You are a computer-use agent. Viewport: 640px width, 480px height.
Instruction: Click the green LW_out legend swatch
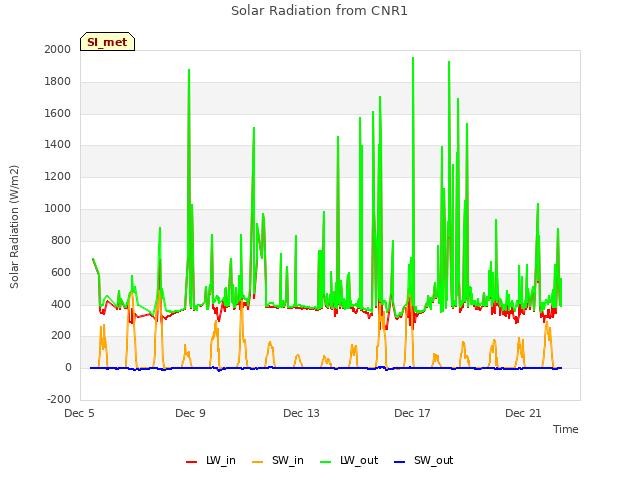pos(326,462)
